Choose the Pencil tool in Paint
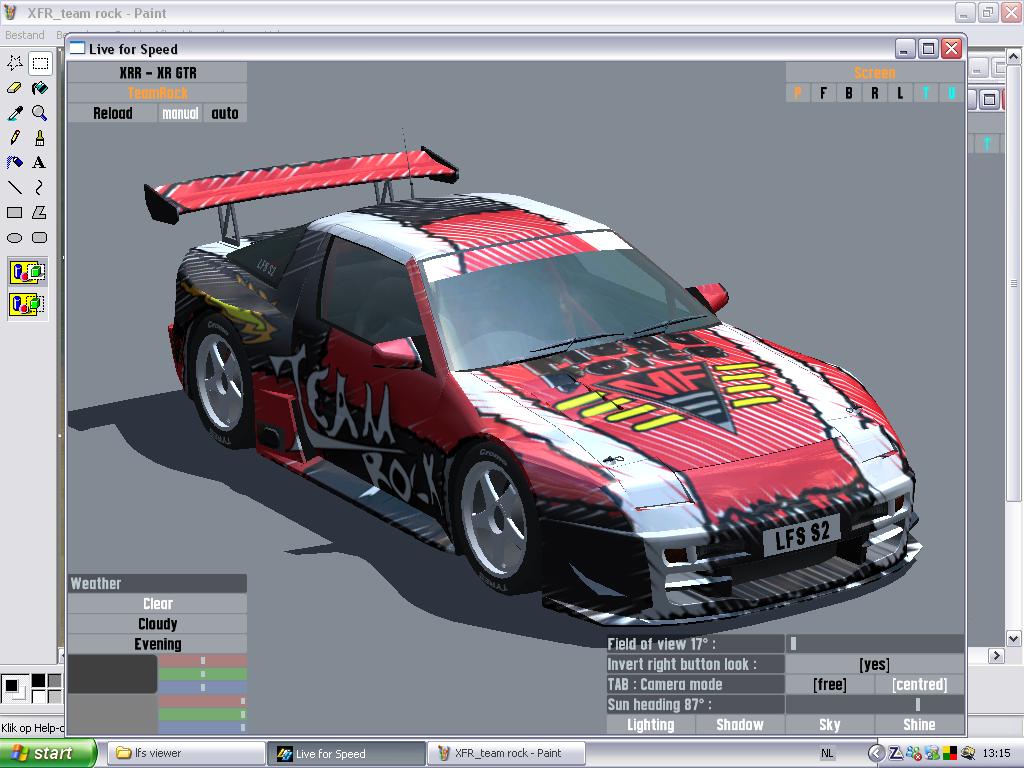This screenshot has height=768, width=1024. pyautogui.click(x=14, y=138)
